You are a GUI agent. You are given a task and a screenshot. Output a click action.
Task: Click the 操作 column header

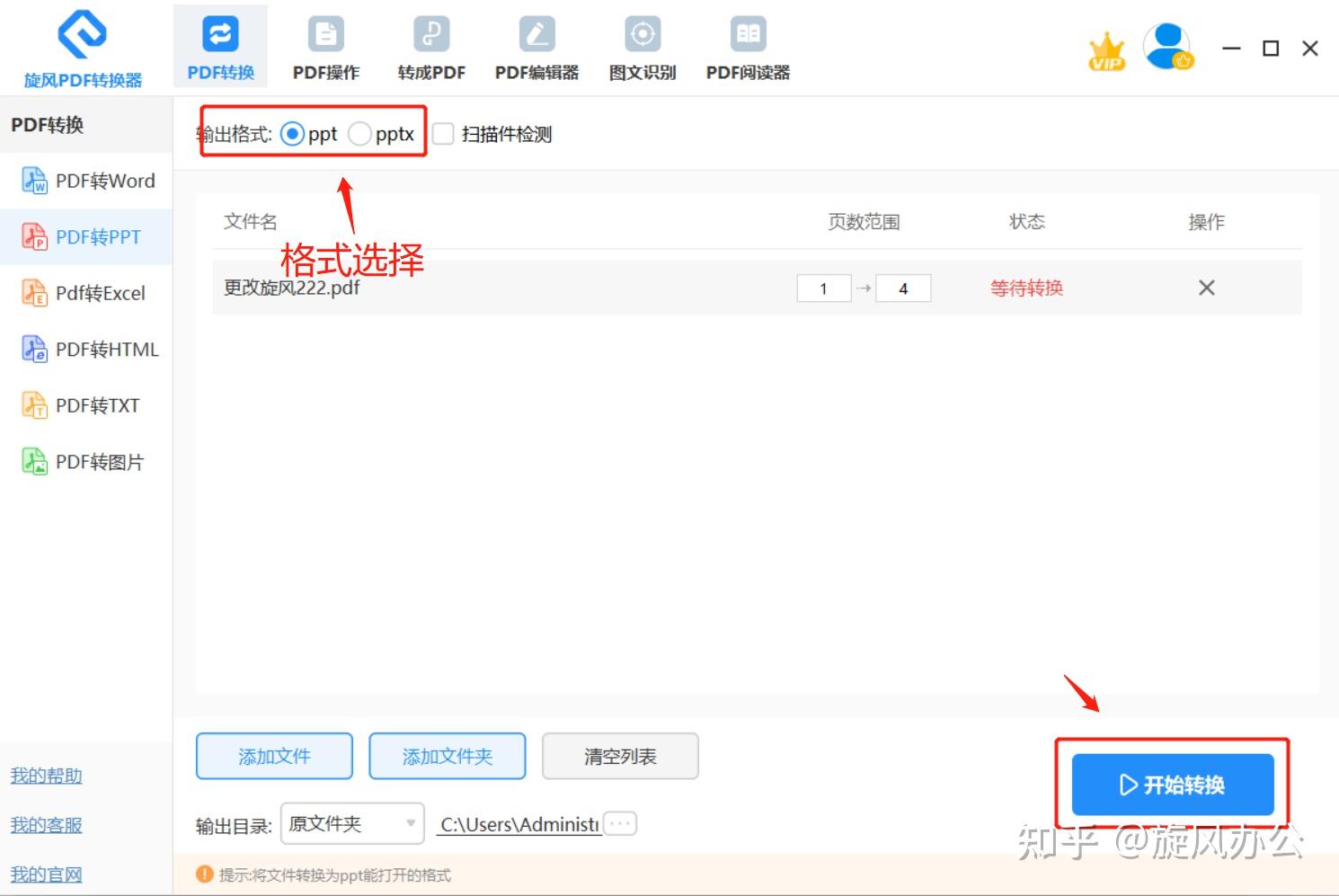click(1206, 222)
